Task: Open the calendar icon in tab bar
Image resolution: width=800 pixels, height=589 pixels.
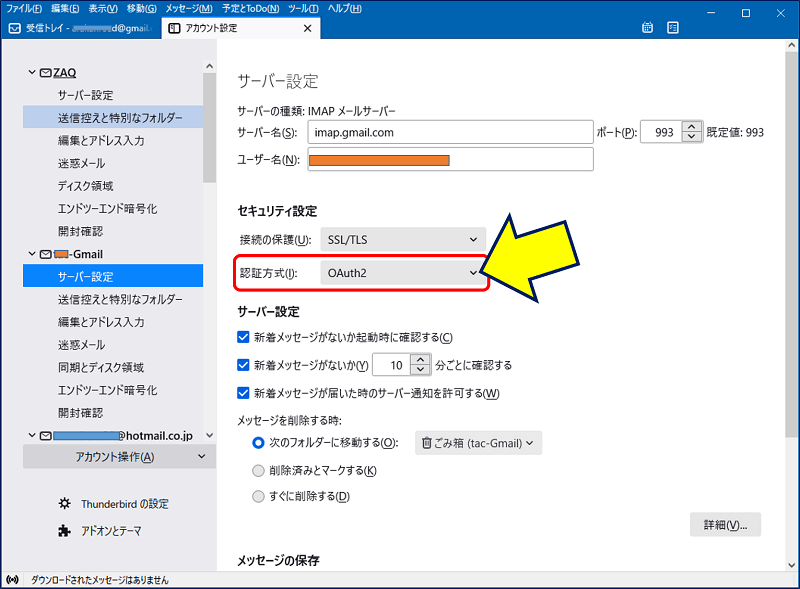Action: (647, 28)
